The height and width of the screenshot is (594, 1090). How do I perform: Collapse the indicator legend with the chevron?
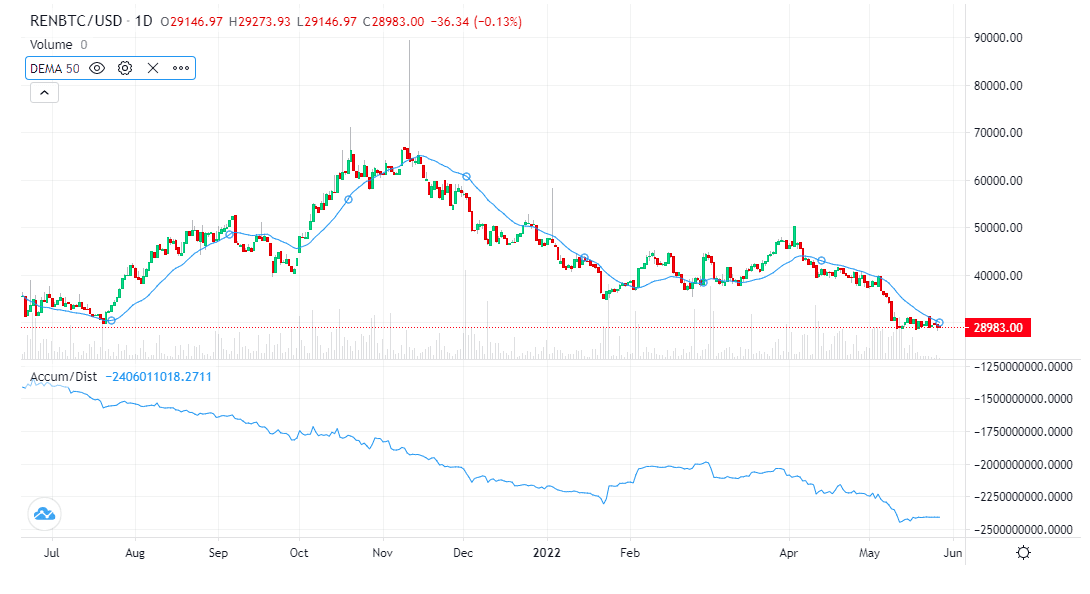click(44, 92)
